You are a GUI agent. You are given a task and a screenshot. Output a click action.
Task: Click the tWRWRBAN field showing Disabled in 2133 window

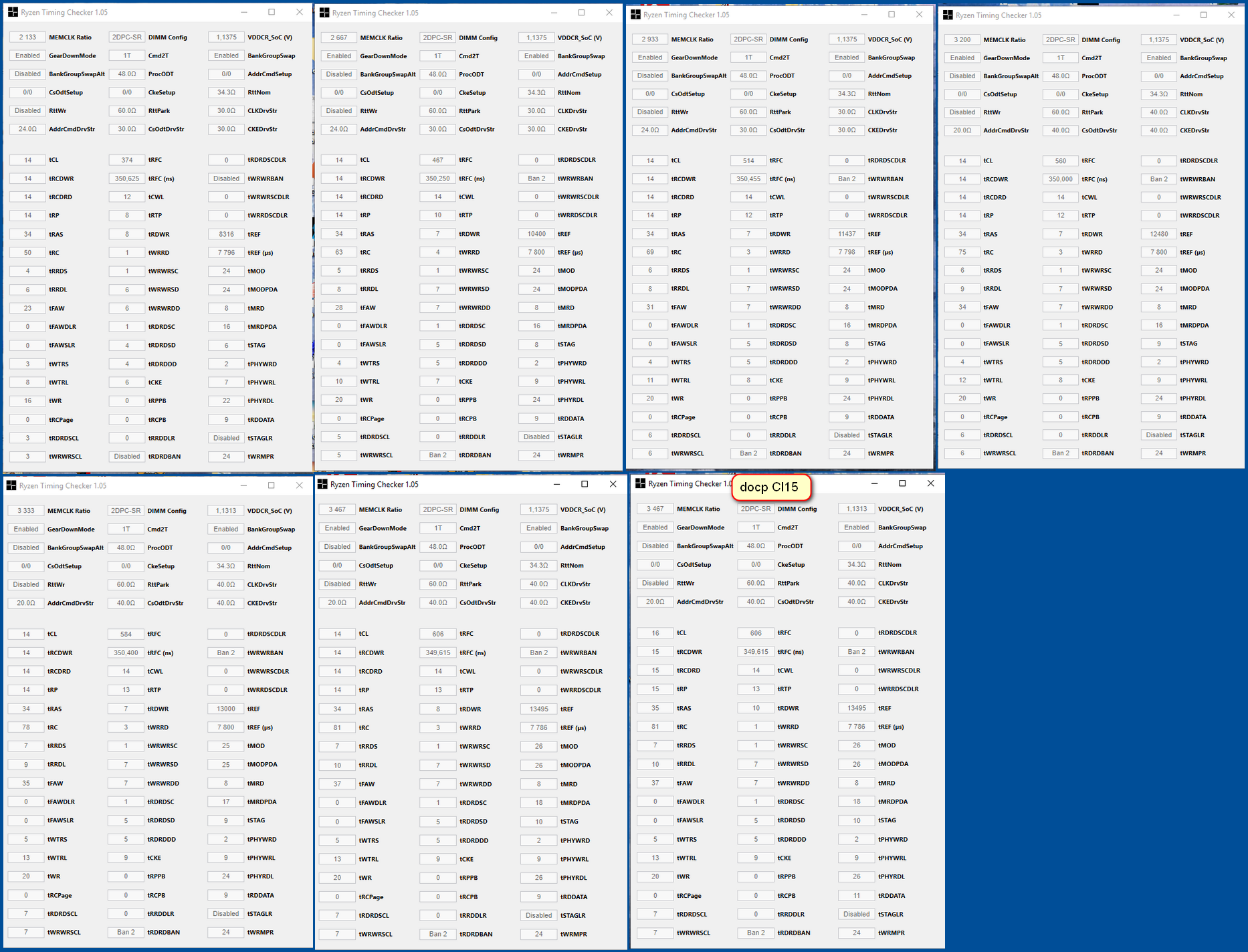pyautogui.click(x=226, y=179)
